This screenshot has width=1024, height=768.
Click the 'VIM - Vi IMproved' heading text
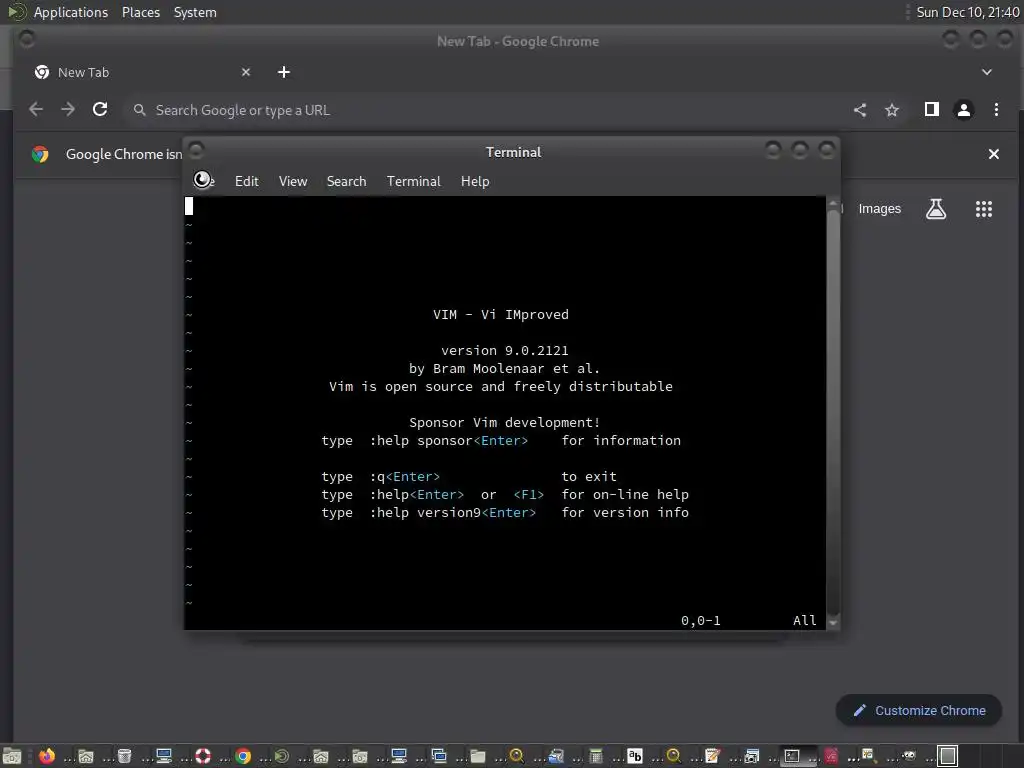[500, 315]
